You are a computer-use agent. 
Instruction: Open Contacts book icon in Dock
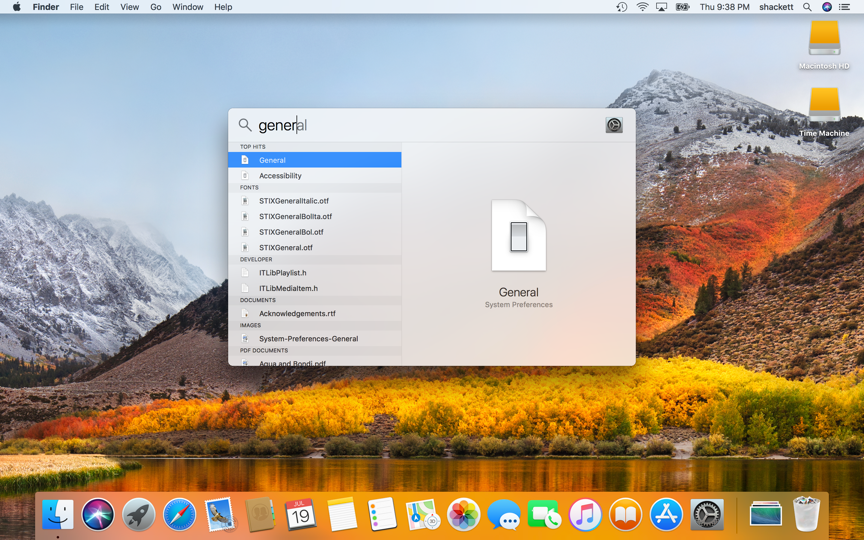[260, 515]
